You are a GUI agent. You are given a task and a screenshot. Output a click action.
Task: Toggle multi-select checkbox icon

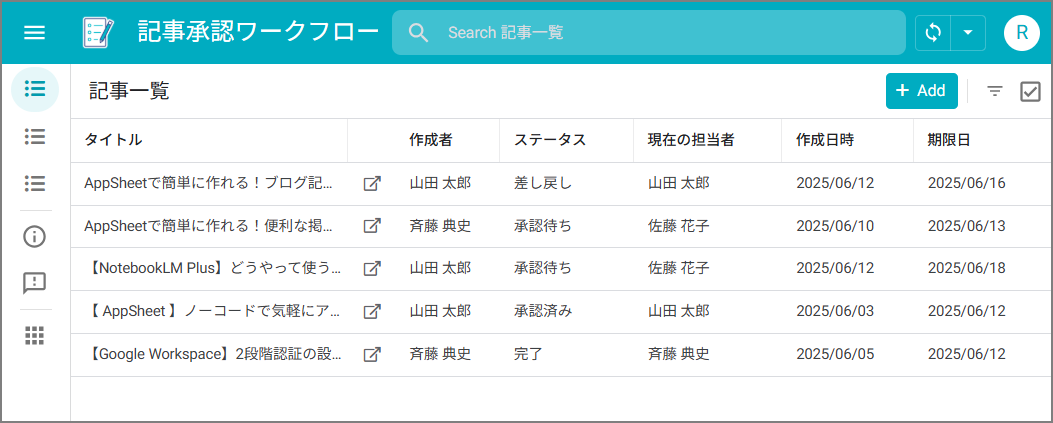point(1029,91)
